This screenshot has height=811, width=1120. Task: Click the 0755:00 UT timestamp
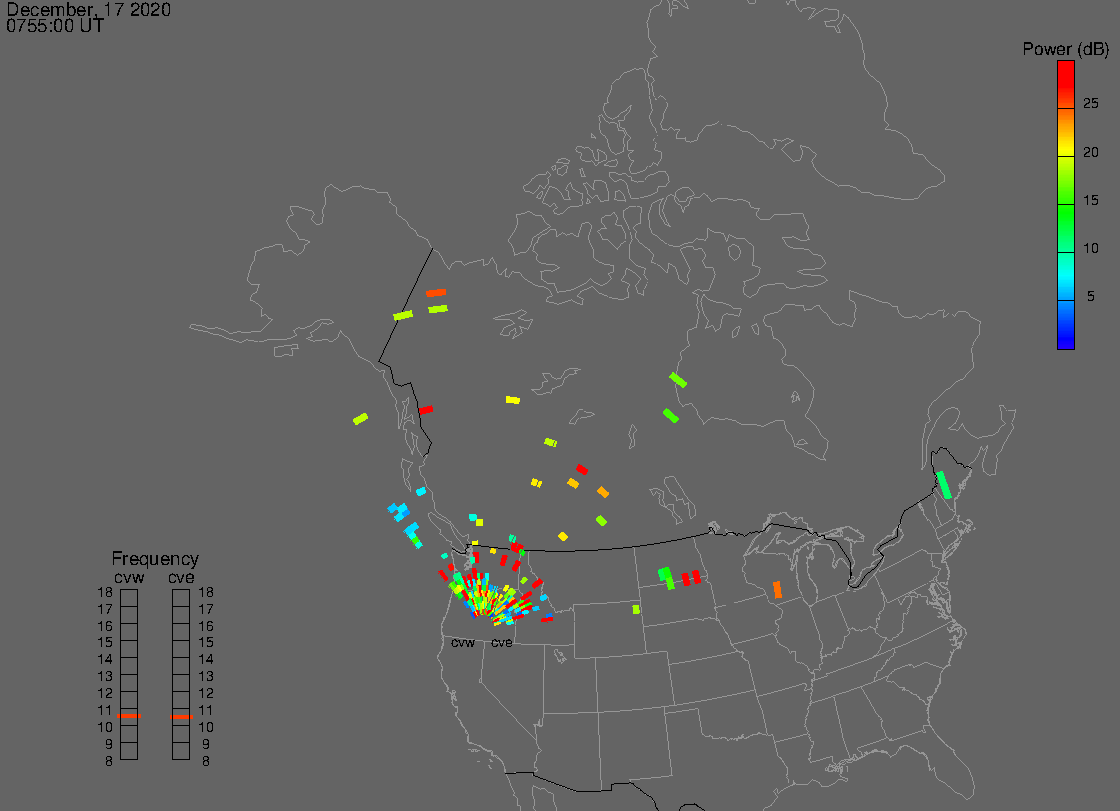(55, 26)
